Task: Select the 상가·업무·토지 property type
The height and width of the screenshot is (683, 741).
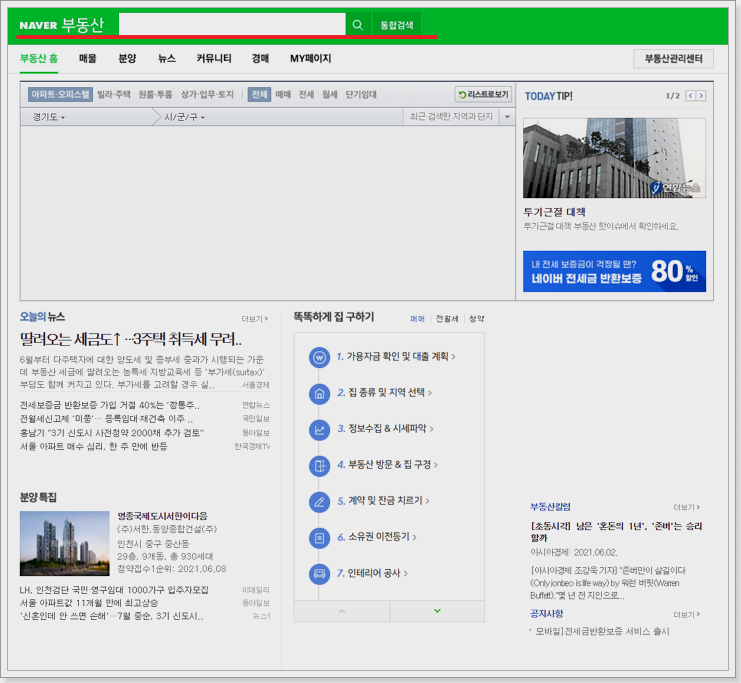Action: 207,95
